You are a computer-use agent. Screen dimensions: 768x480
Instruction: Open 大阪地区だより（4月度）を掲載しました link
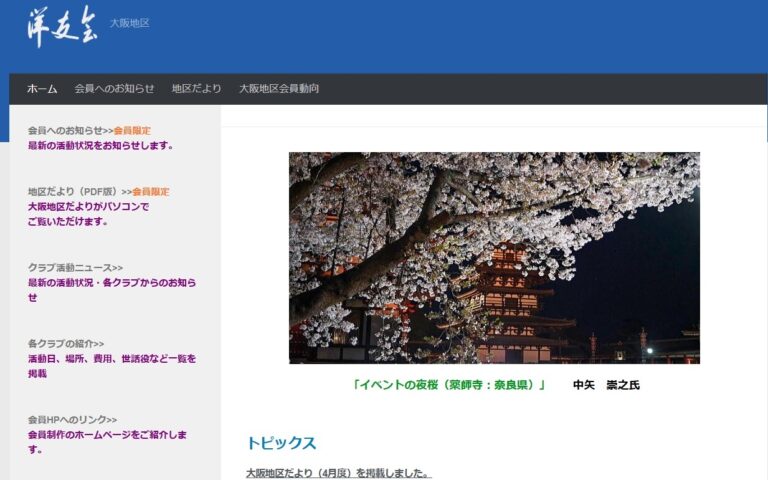pyautogui.click(x=338, y=473)
